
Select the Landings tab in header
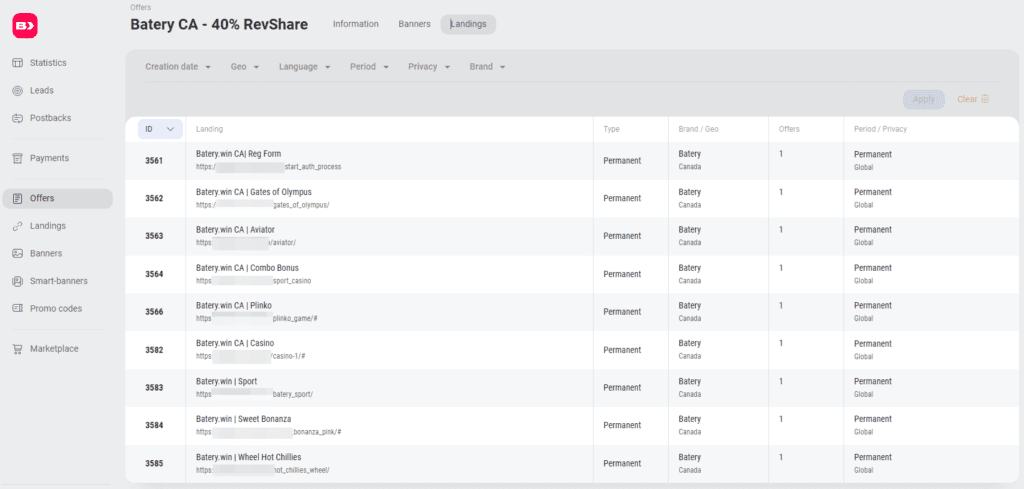pos(468,24)
